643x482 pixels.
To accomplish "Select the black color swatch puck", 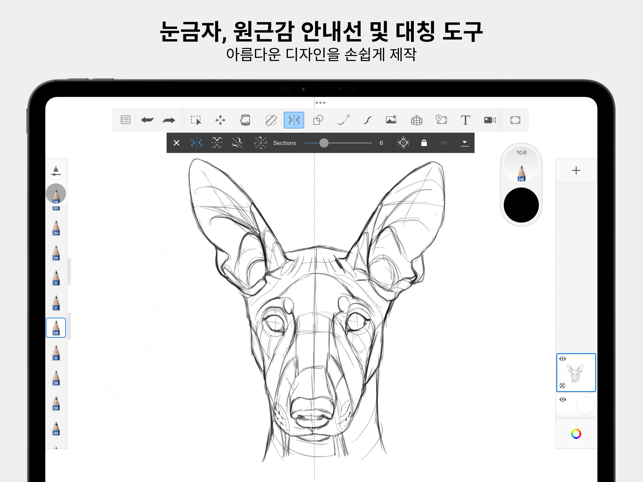I will click(x=521, y=205).
